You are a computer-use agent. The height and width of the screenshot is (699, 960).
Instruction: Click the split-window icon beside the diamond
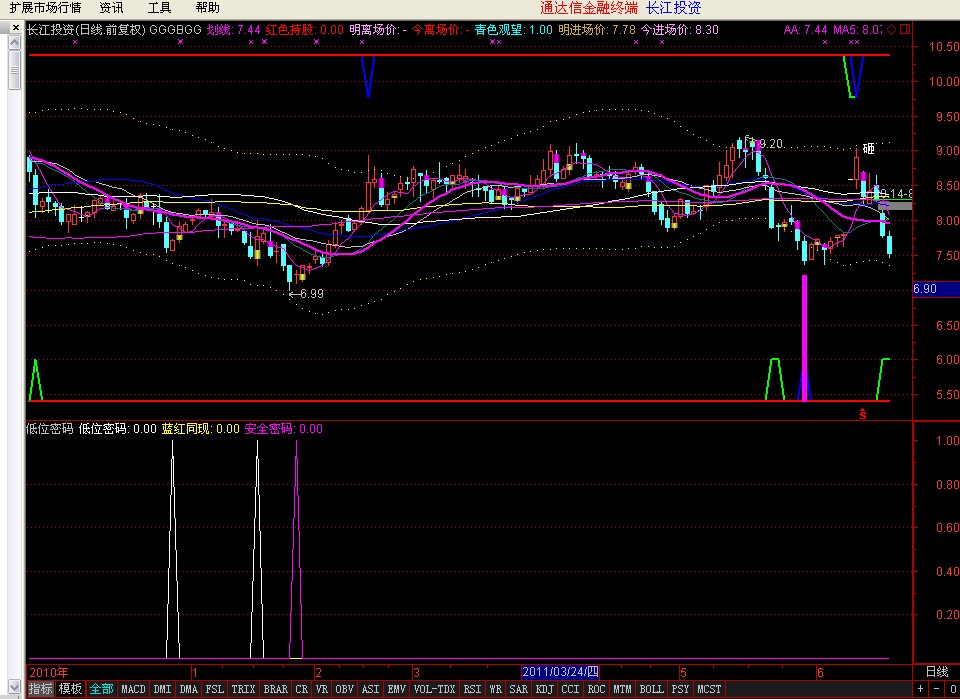click(905, 30)
